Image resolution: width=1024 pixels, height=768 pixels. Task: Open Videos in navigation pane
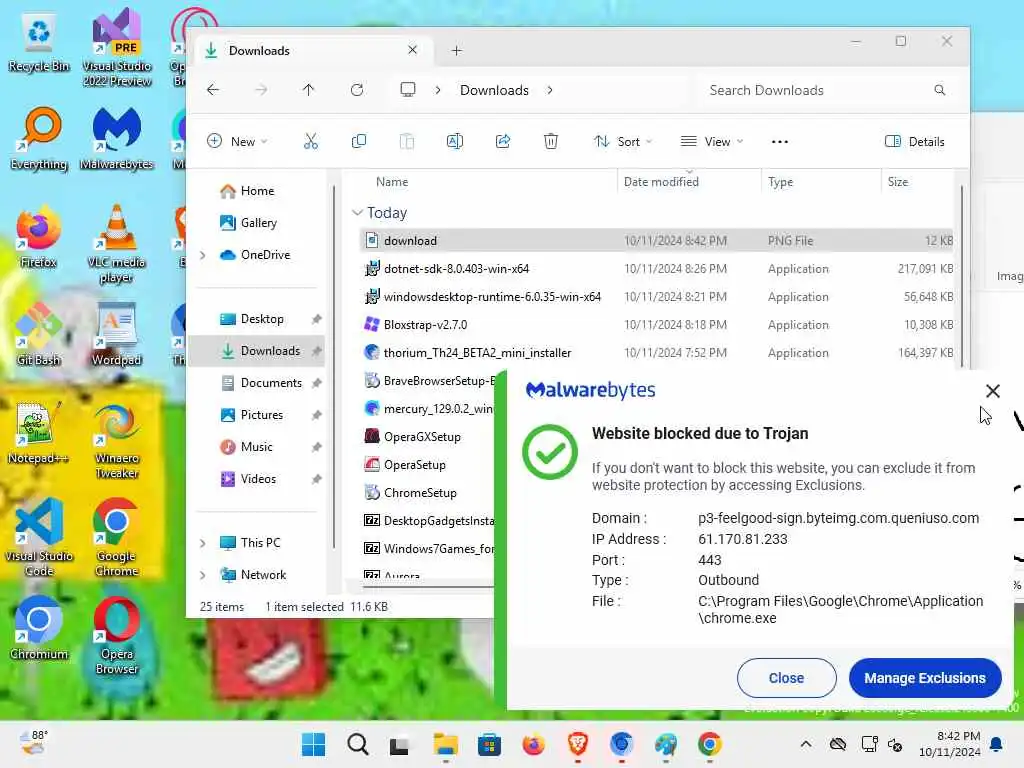click(257, 479)
